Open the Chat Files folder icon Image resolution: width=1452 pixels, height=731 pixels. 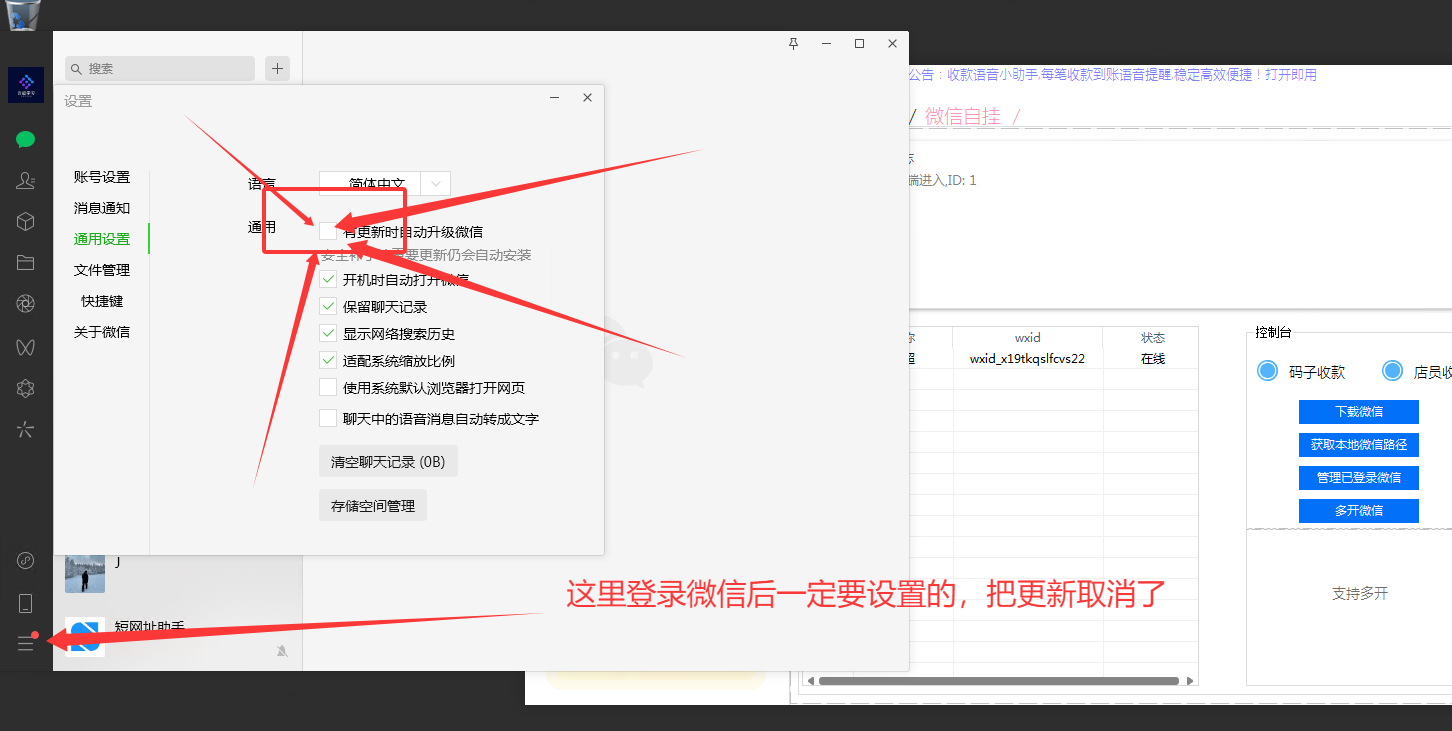(25, 262)
